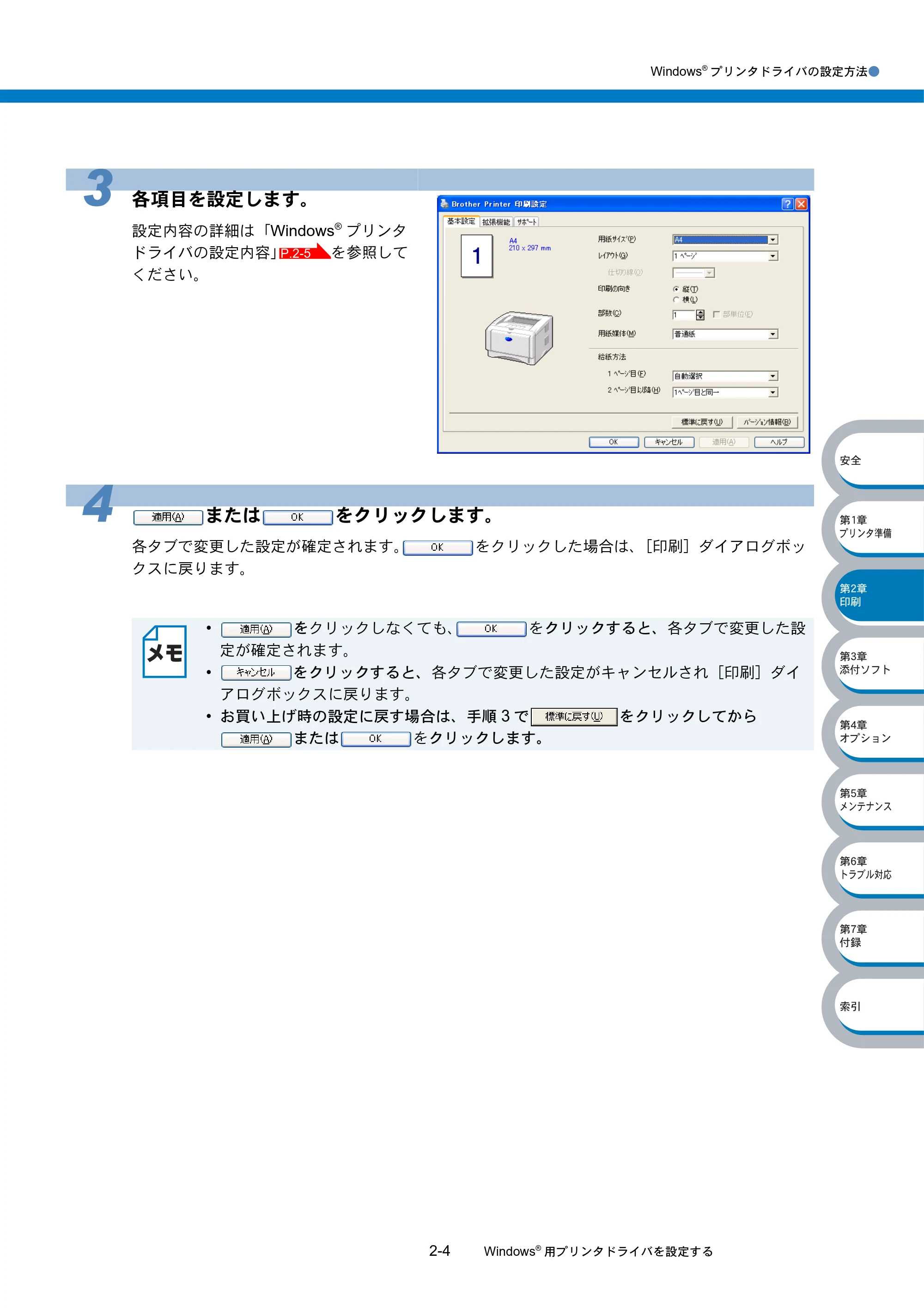Click the 標準に戻す button in the dialog
The width and height of the screenshot is (924, 1308).
click(x=702, y=422)
